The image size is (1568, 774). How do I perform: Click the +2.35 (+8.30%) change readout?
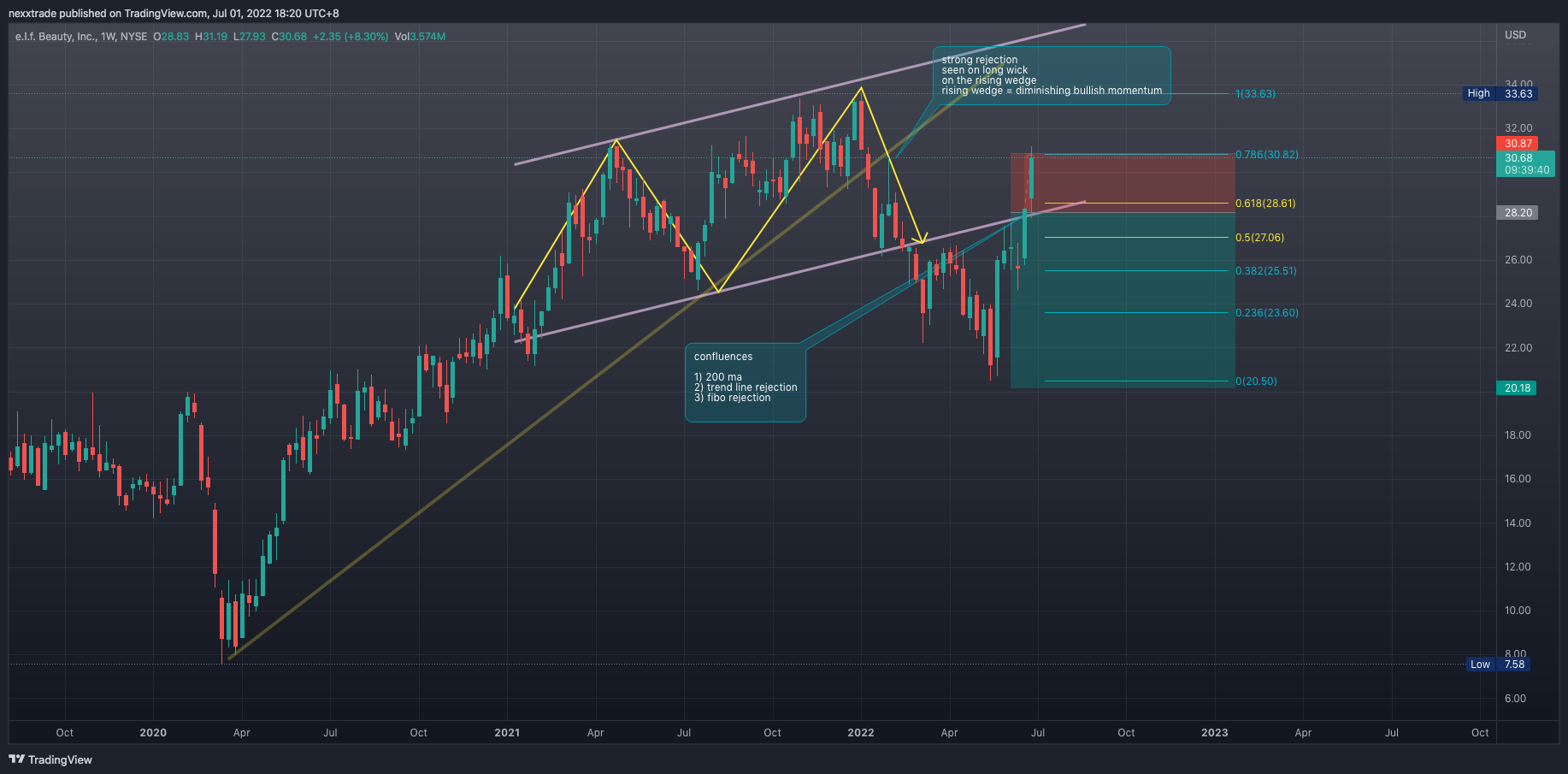pos(351,37)
